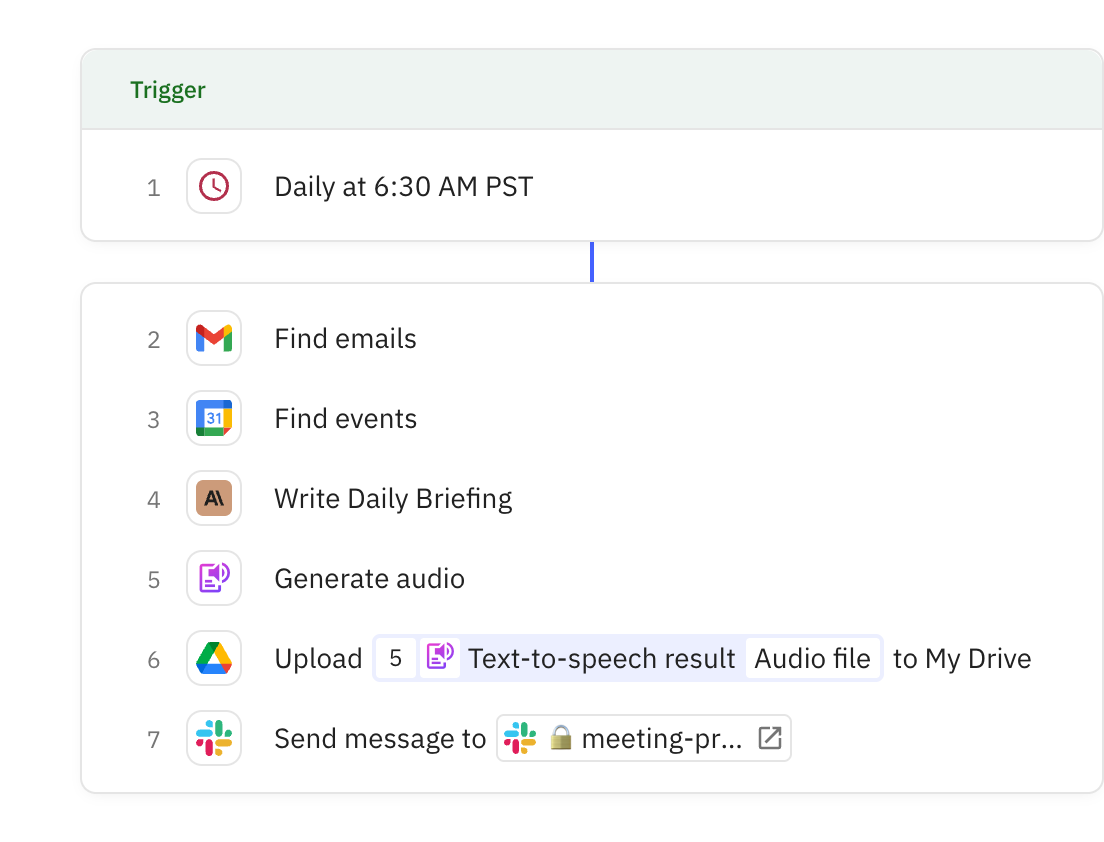Select the Gmail icon next to Find emails
The image size is (1104, 842).
click(214, 338)
